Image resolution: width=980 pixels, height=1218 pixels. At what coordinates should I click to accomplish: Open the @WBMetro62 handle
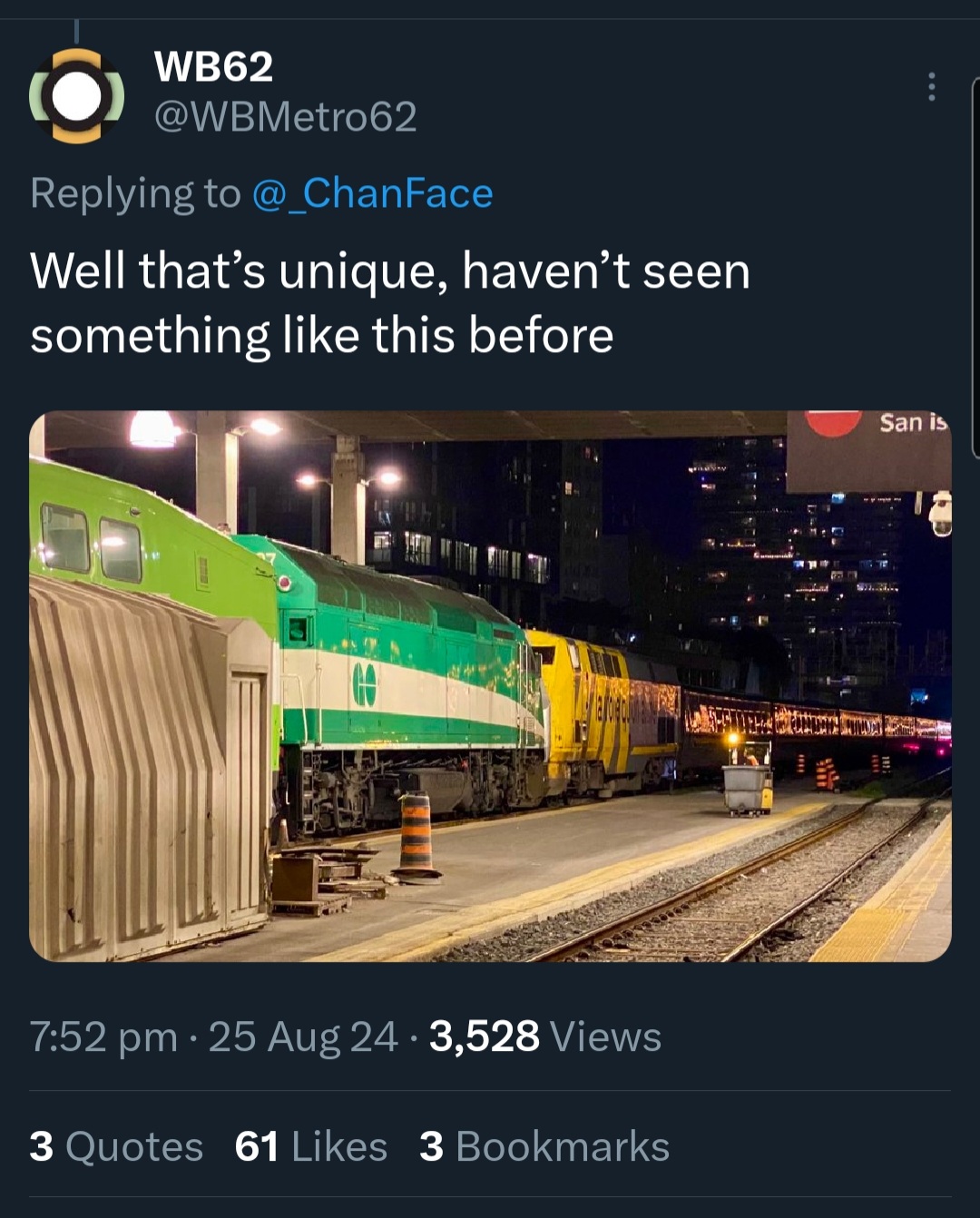[285, 116]
